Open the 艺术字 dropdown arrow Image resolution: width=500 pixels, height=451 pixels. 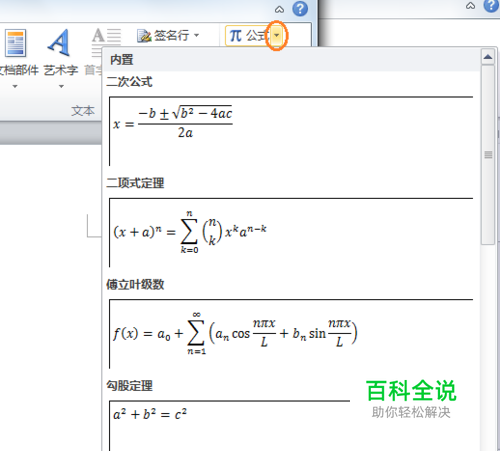coord(61,86)
